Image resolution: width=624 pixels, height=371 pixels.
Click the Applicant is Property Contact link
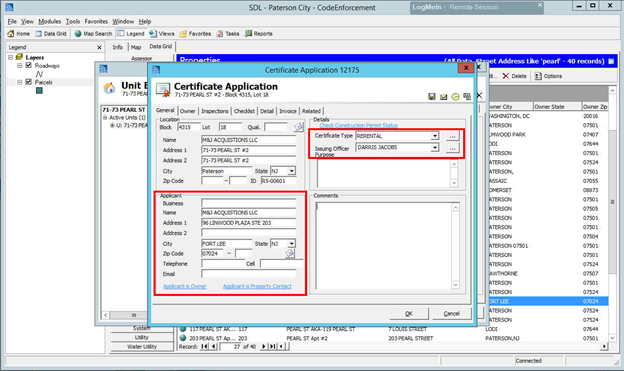click(257, 286)
